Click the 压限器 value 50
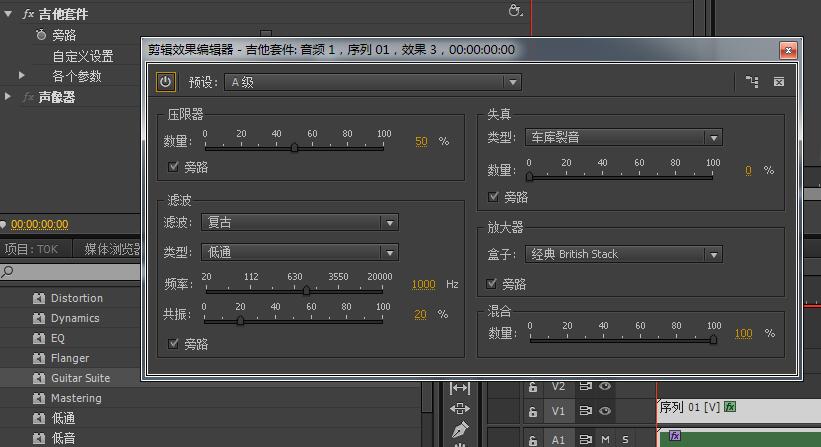Image resolution: width=821 pixels, height=447 pixels. pyautogui.click(x=421, y=141)
